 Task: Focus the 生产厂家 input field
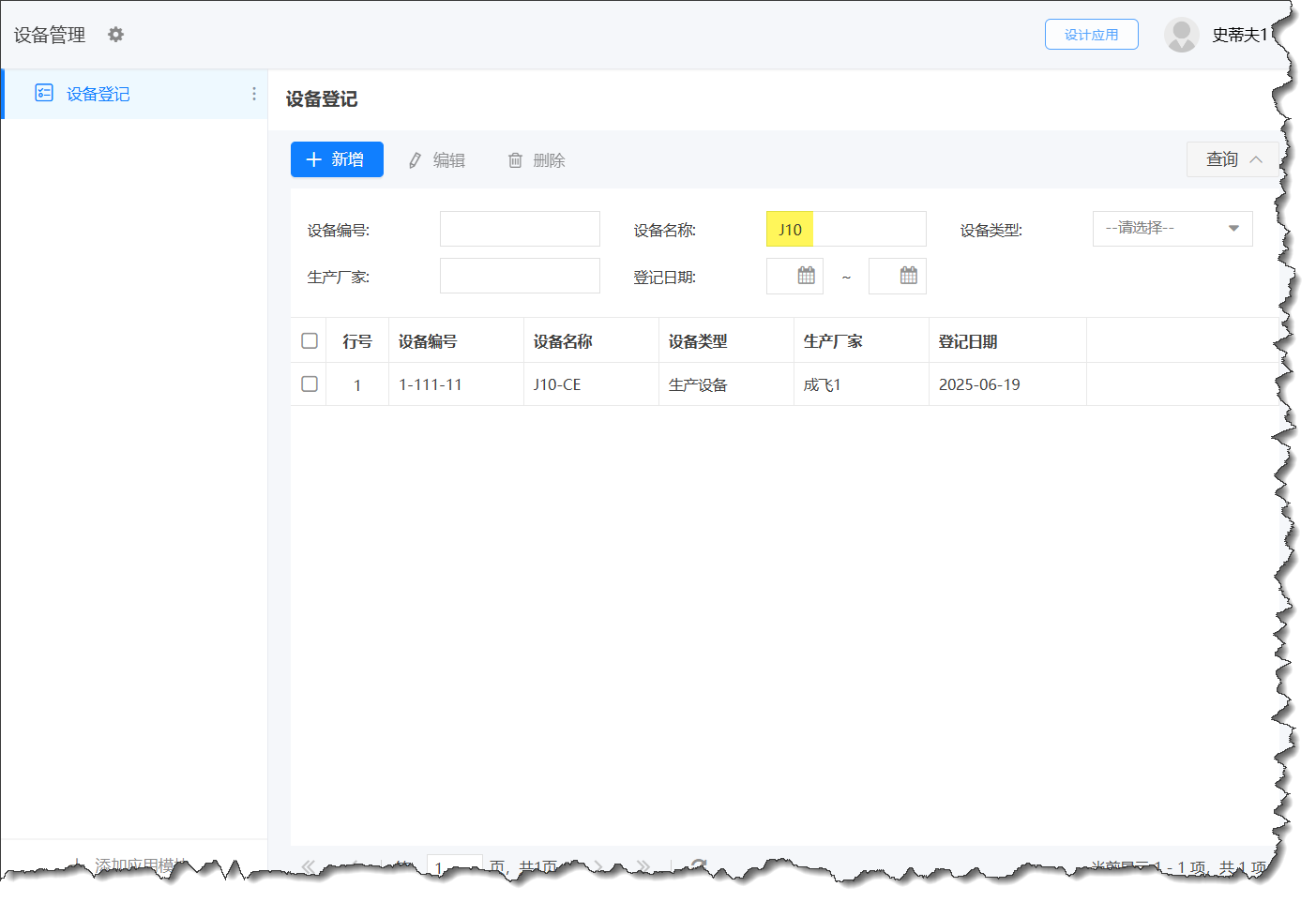pos(520,276)
